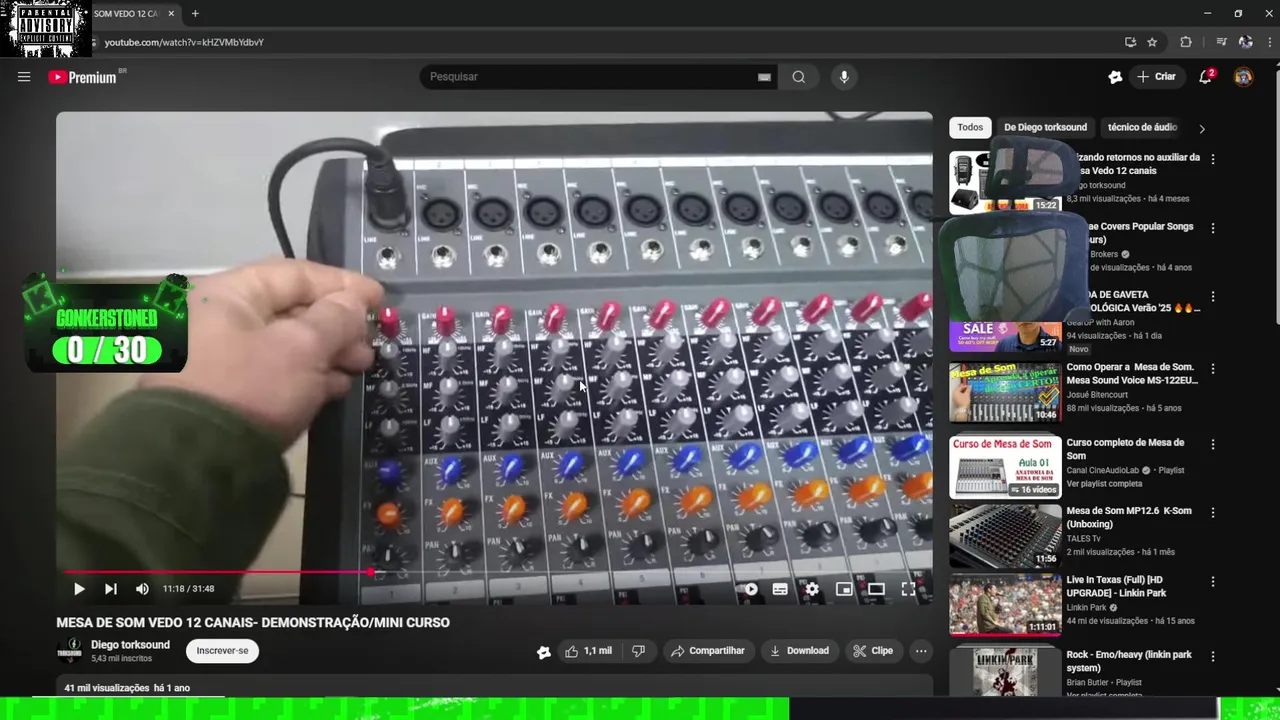
Task: Show more filter chips with right arrow
Action: click(1202, 128)
